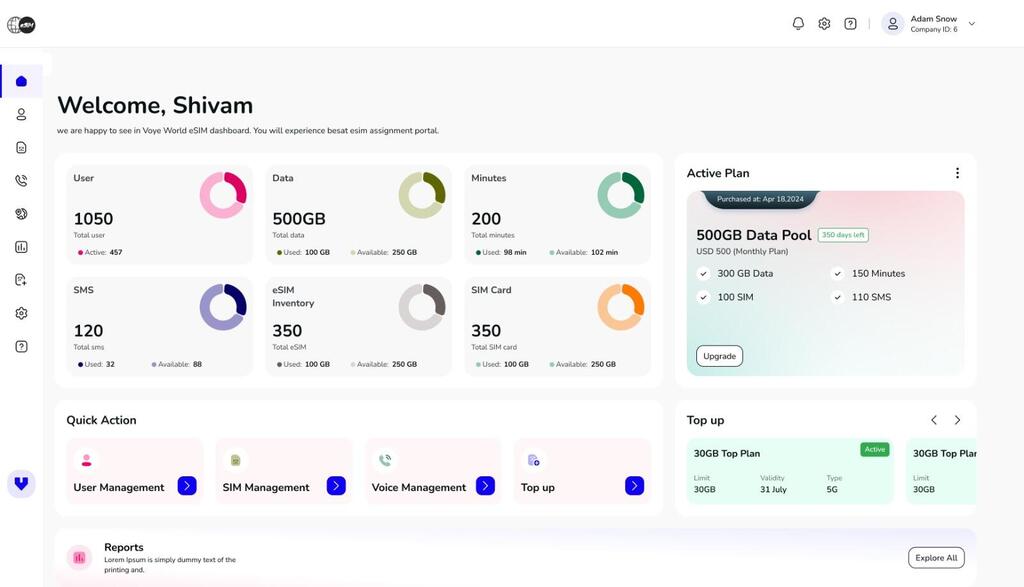Click the phone call icon in sidebar

(21, 181)
